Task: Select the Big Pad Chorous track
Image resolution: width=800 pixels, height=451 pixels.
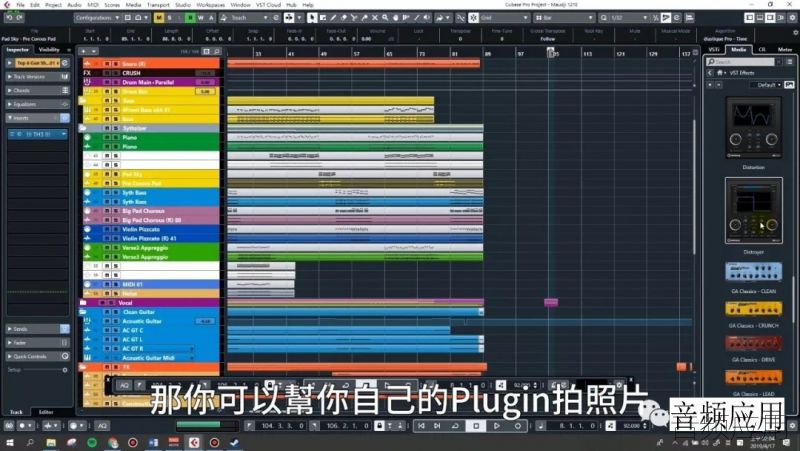Action: coord(151,211)
